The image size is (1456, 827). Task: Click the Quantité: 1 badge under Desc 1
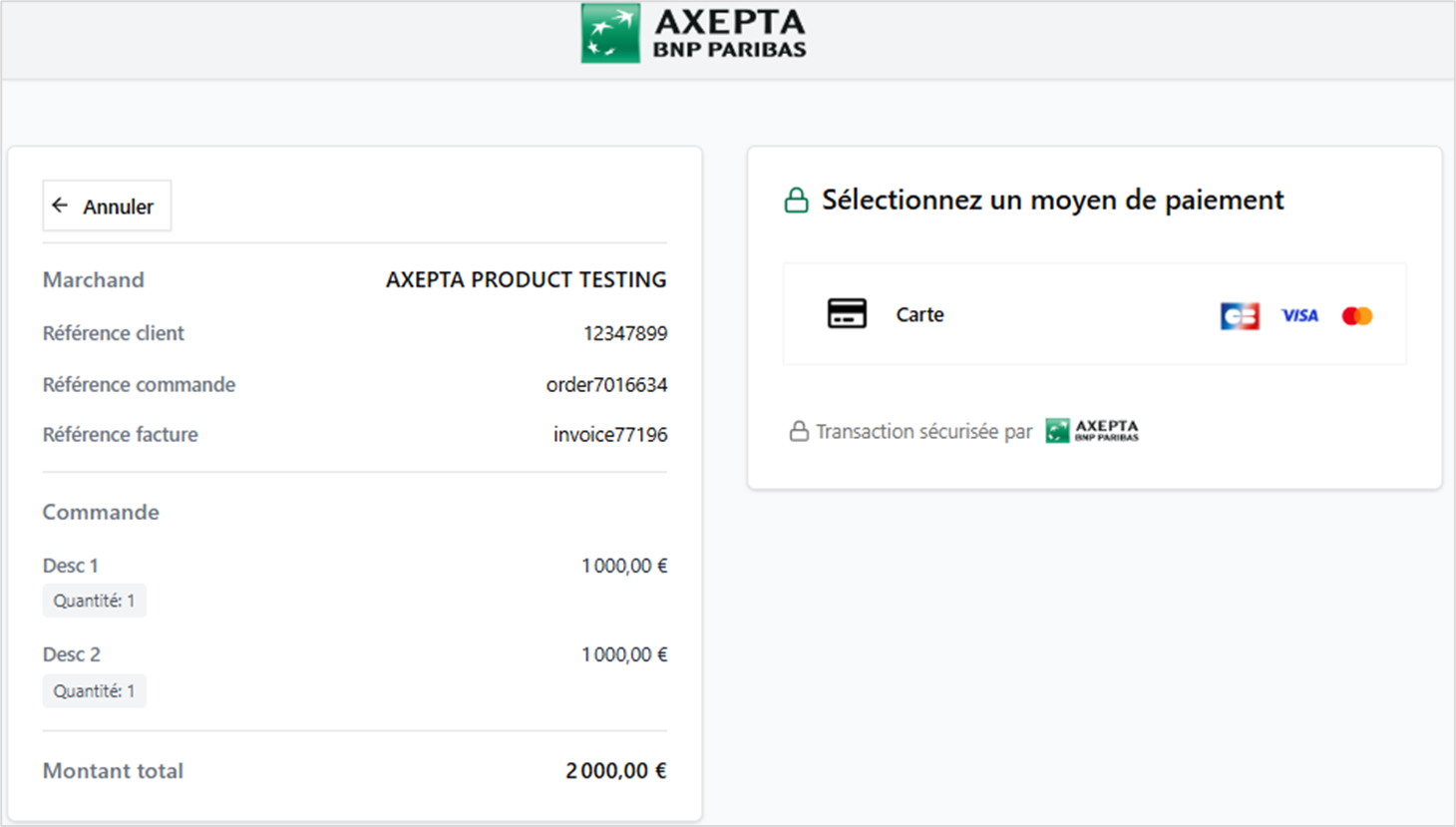pos(94,601)
